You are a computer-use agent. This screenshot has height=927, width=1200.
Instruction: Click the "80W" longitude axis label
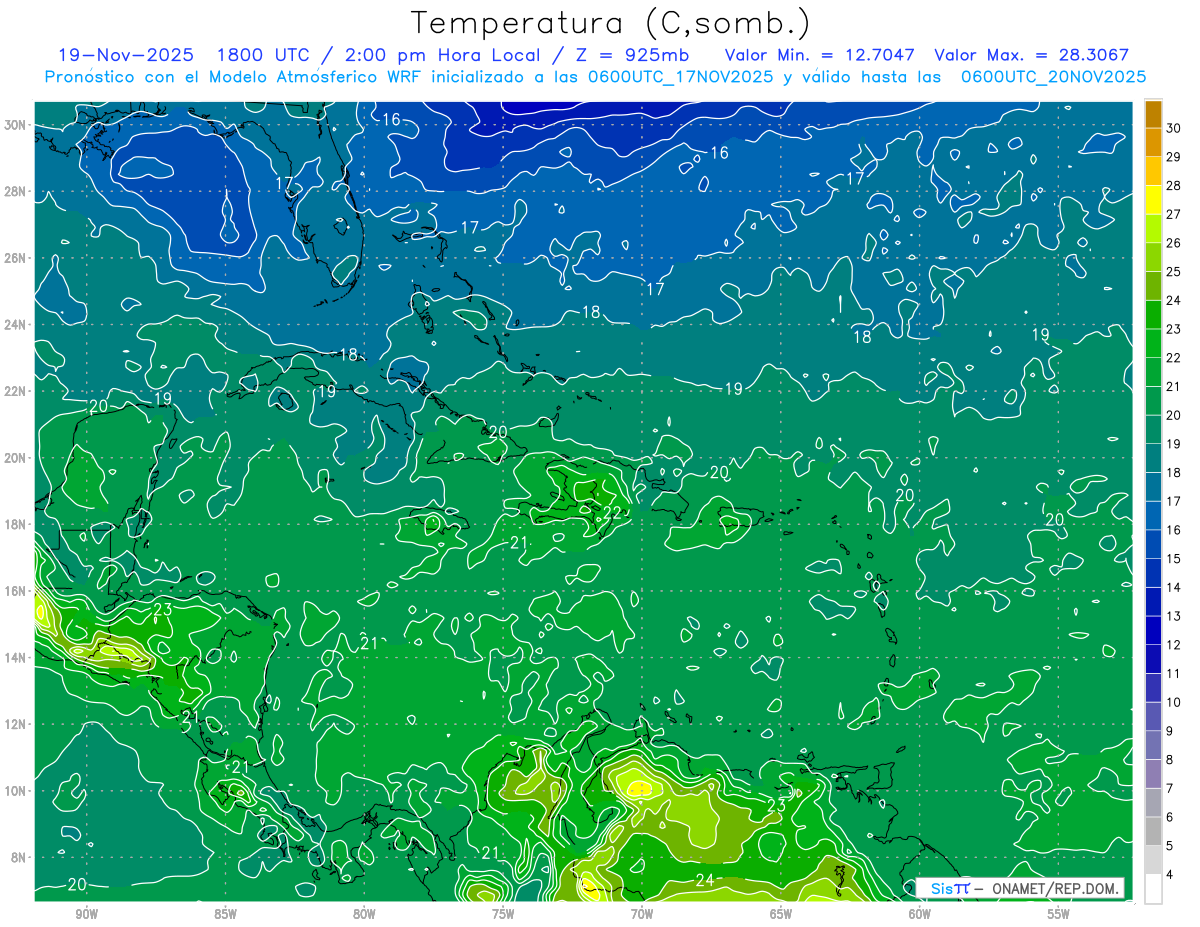pos(364,914)
